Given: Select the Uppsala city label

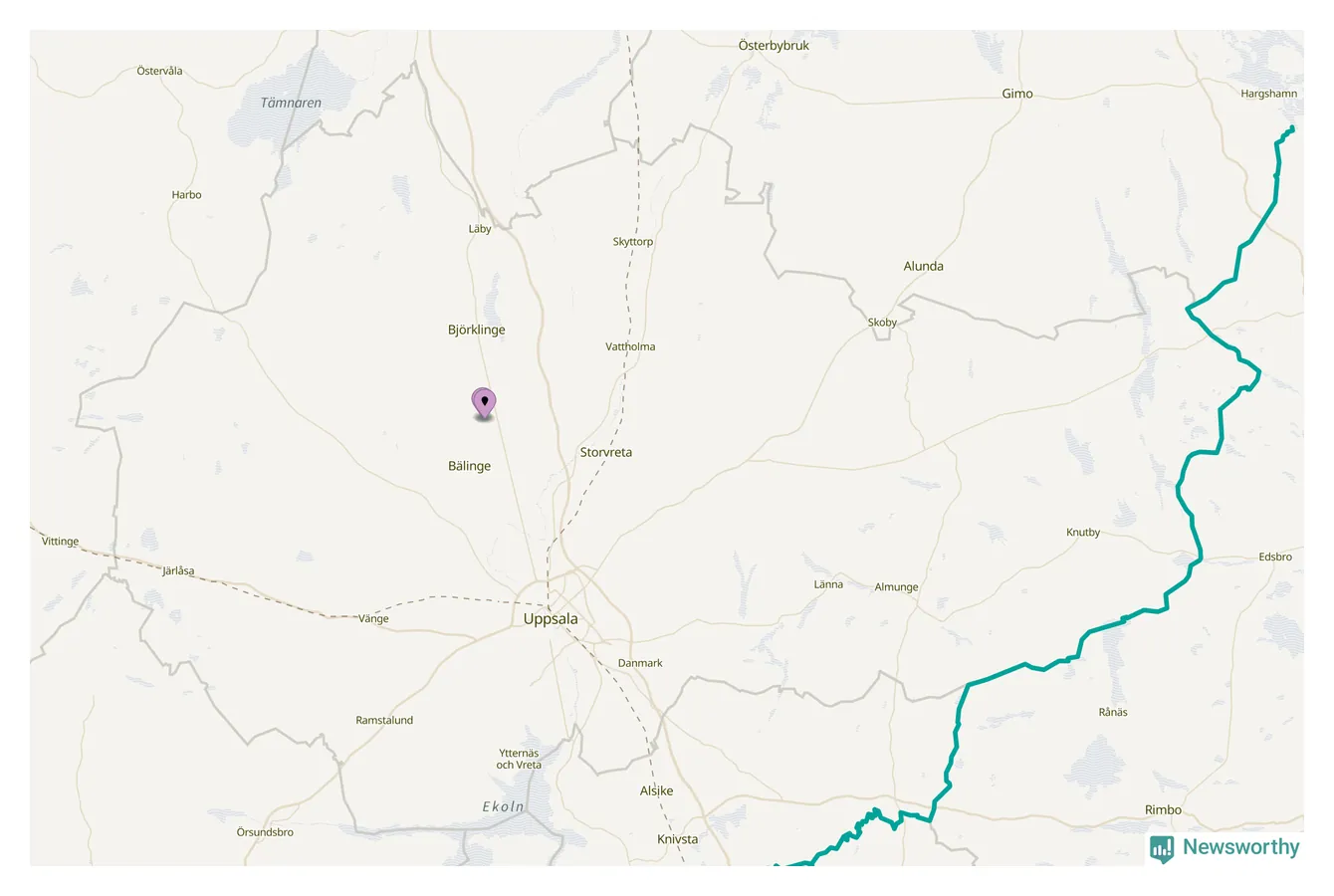Looking at the screenshot, I should coord(551,619).
